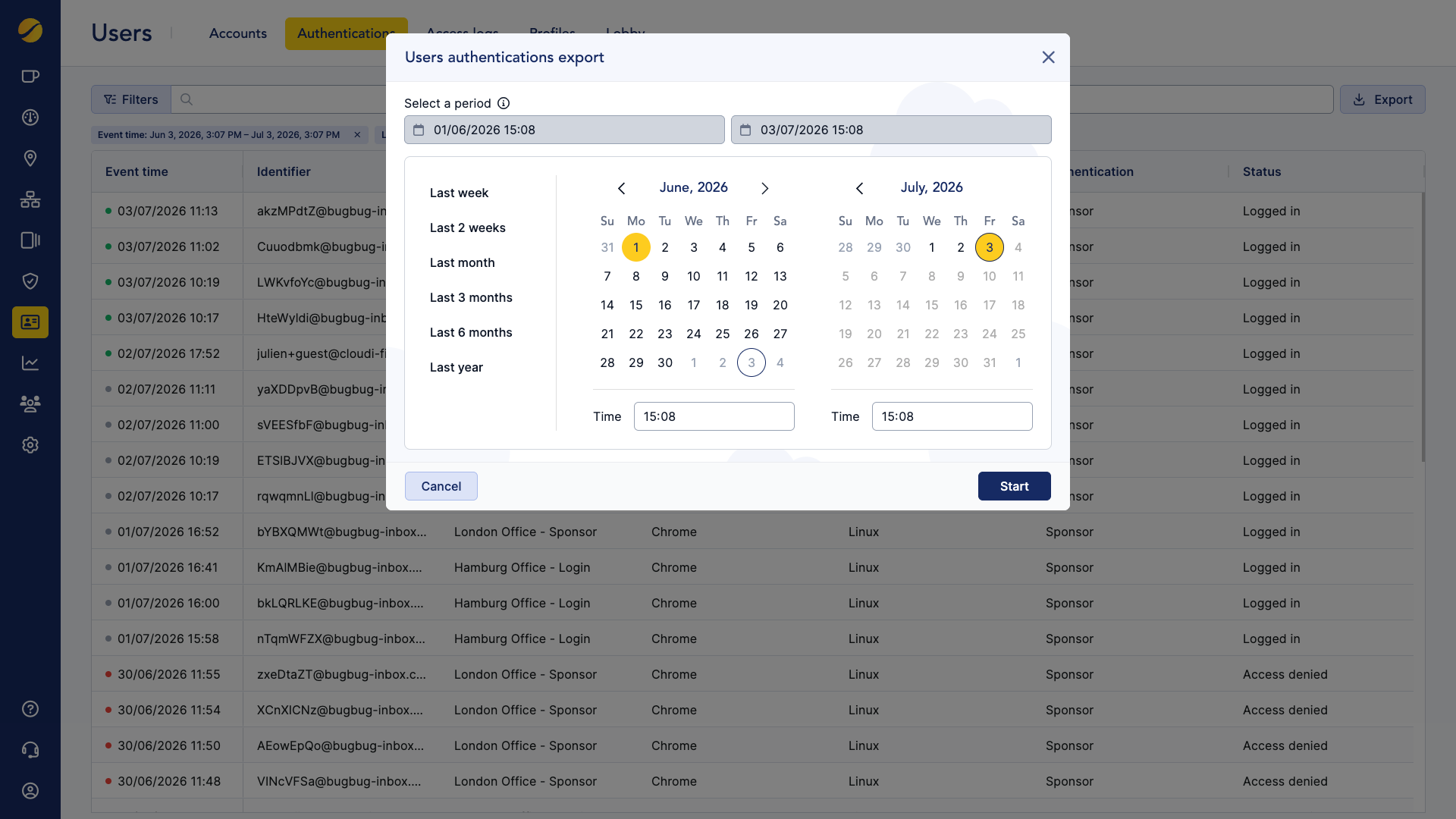
Task: Open the coffee cup sidebar icon
Action: coord(30,76)
